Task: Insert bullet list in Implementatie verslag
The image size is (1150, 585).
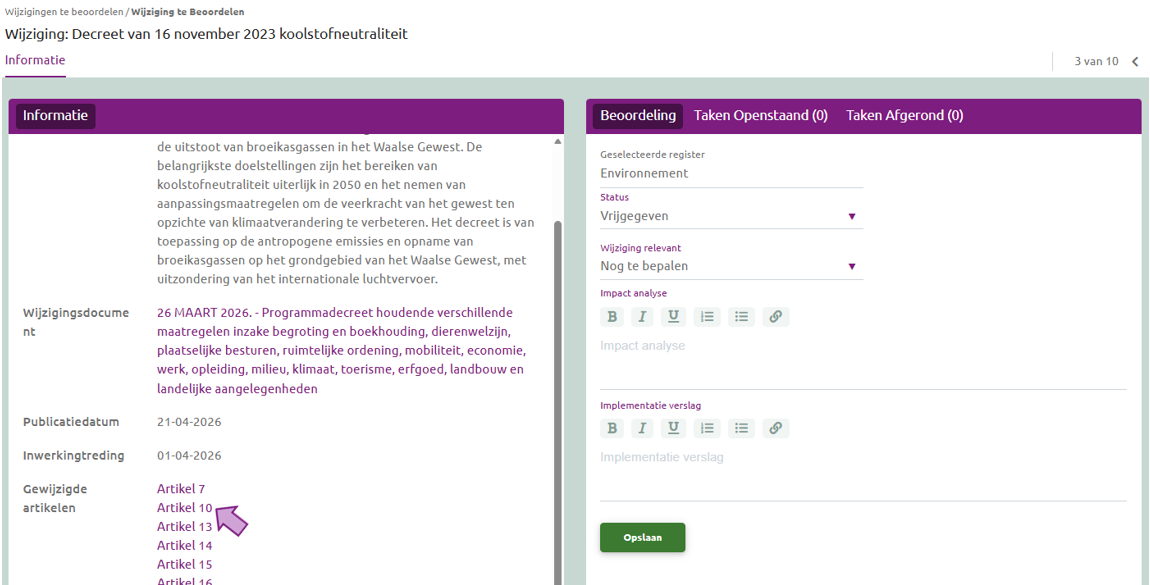Action: [x=741, y=428]
